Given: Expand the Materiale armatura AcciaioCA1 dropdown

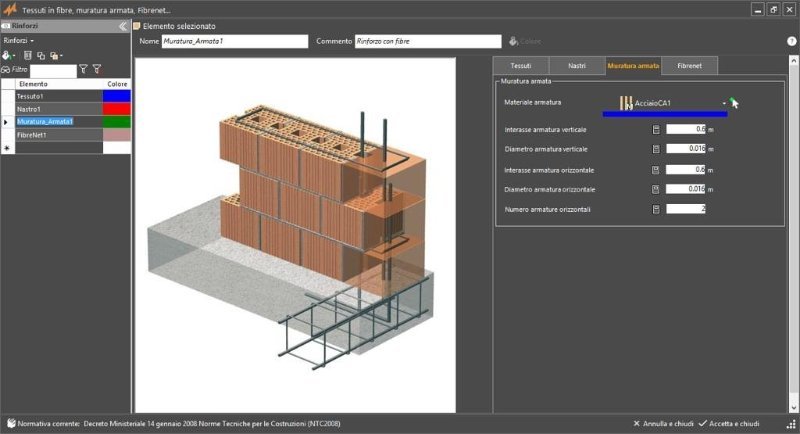Looking at the screenshot, I should point(723,103).
